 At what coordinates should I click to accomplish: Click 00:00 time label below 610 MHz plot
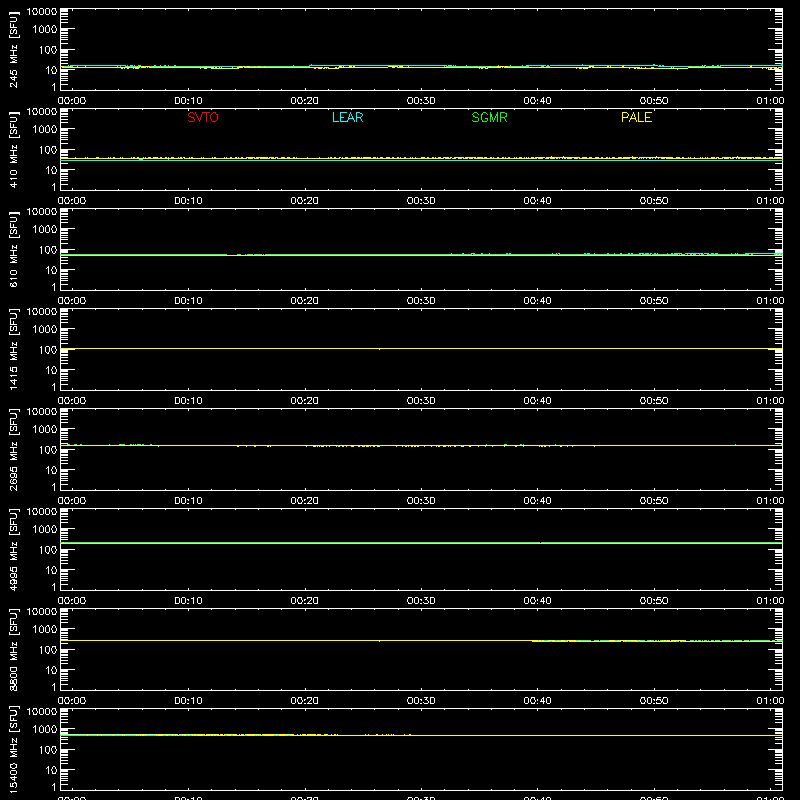[72, 301]
